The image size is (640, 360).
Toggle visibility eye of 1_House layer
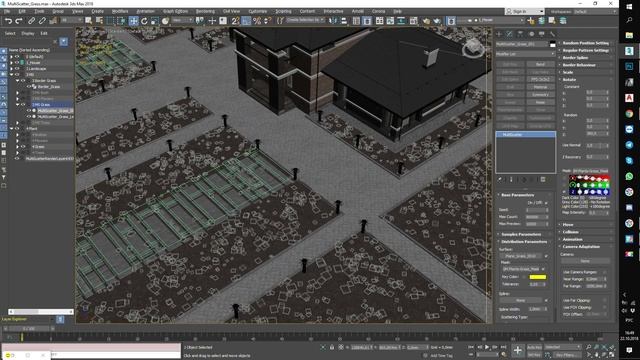click(x=17, y=63)
